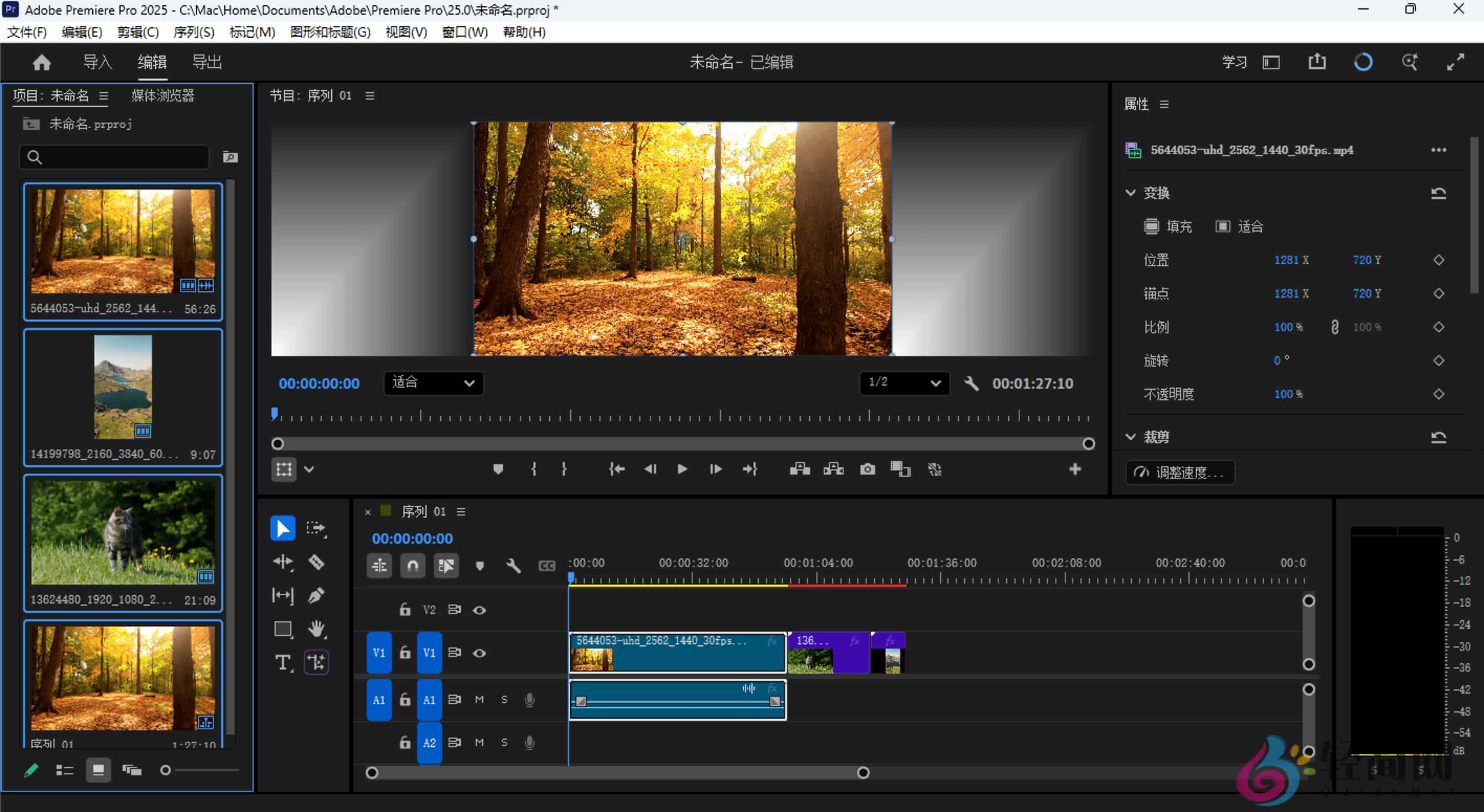Select the Pen tool in the timeline toolbar
The image size is (1484, 812).
coord(317,596)
